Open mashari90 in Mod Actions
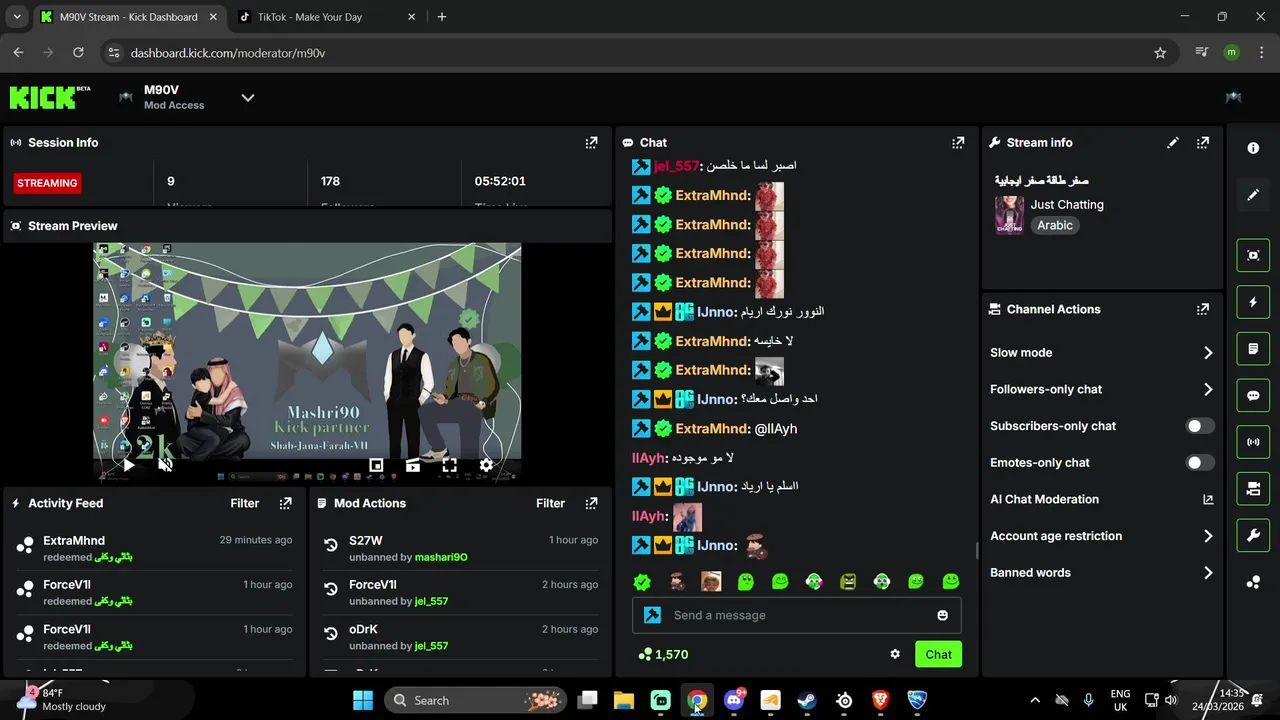Viewport: 1280px width, 720px height. point(441,558)
